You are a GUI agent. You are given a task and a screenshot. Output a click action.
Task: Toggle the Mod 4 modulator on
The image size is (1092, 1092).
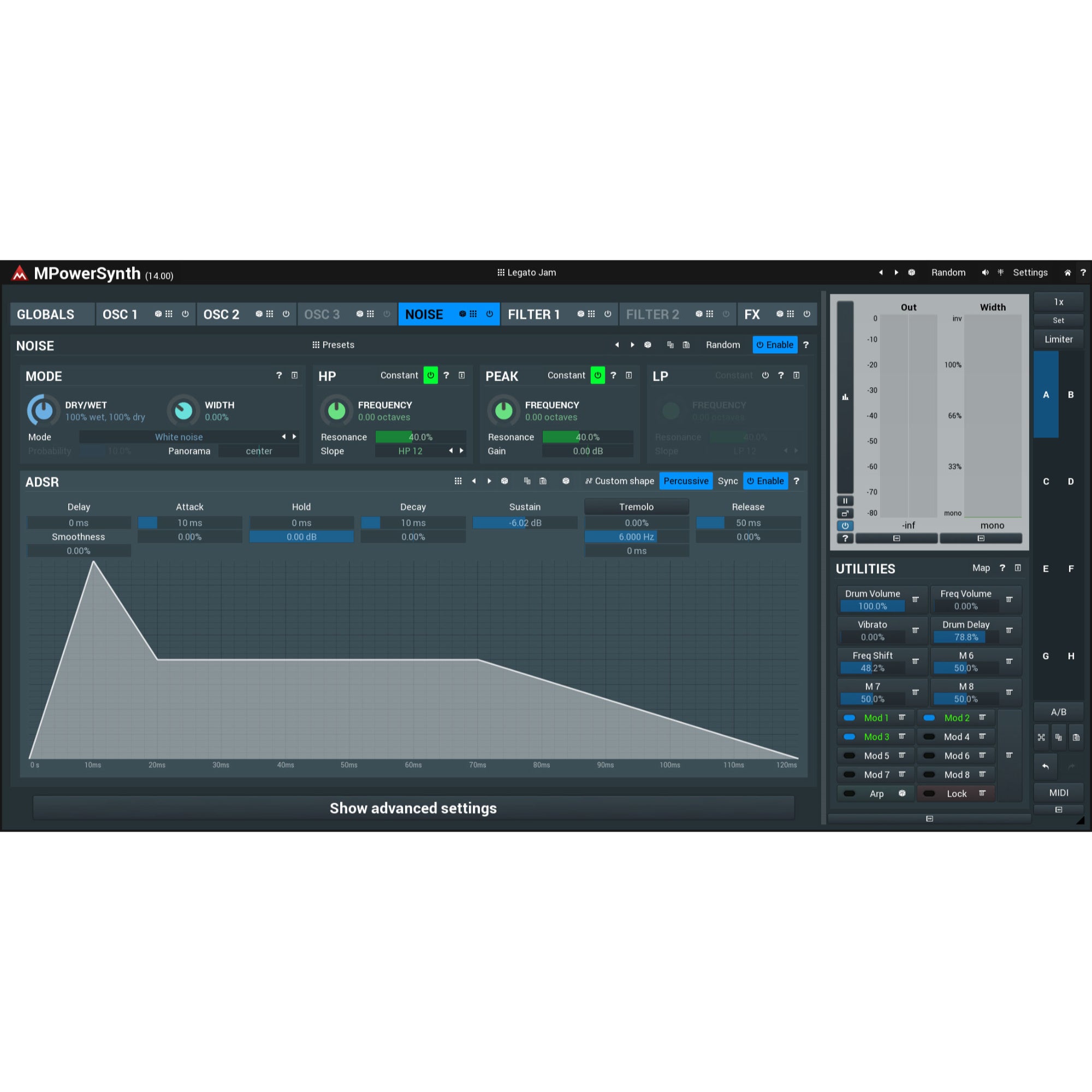(929, 737)
